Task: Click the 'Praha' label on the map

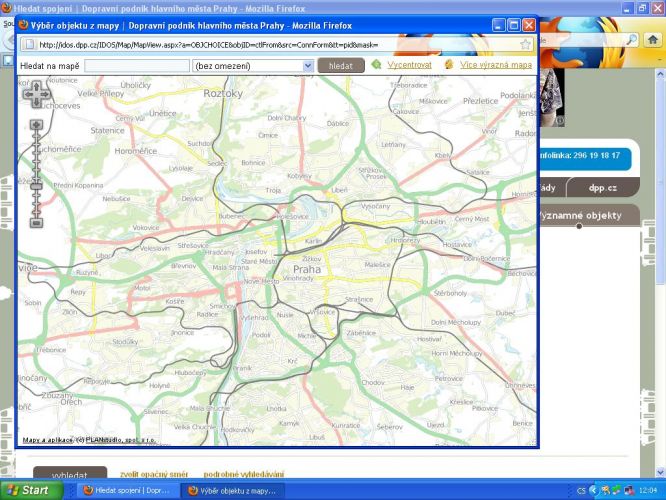Action: [x=307, y=269]
